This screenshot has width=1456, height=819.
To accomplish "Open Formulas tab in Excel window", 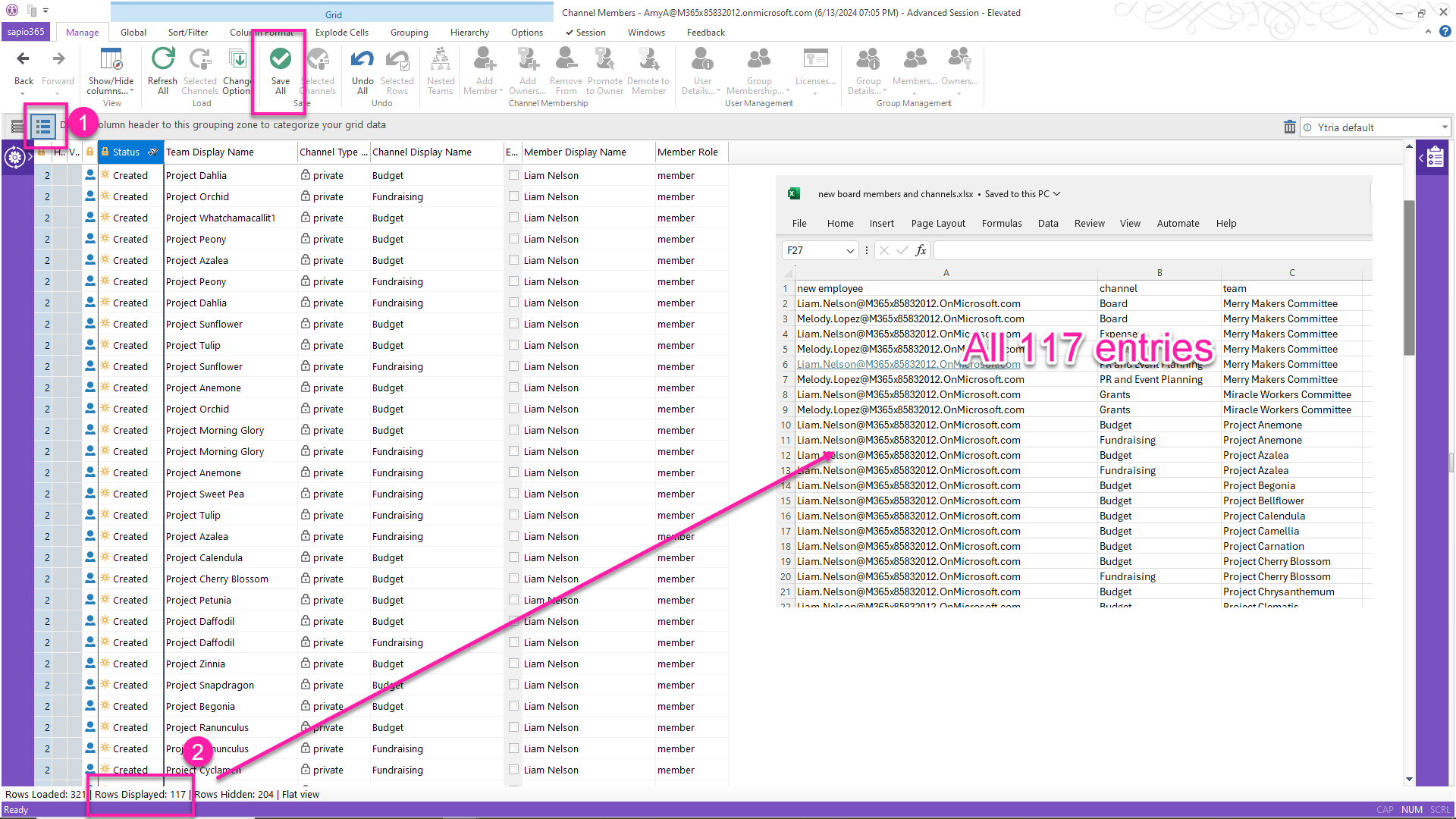I will [1002, 224].
